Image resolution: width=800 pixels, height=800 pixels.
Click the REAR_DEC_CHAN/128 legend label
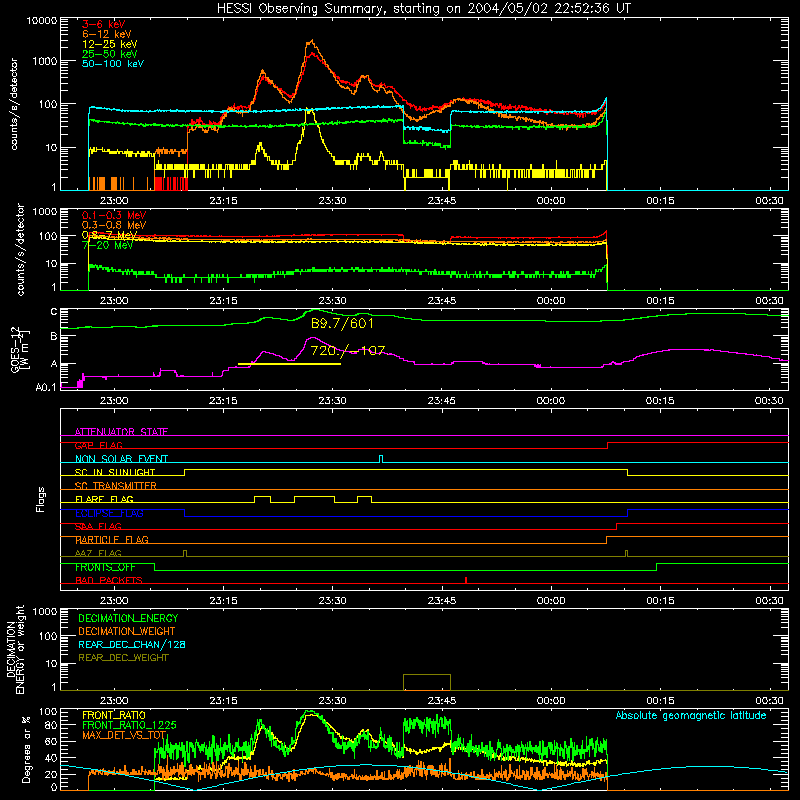[x=132, y=644]
